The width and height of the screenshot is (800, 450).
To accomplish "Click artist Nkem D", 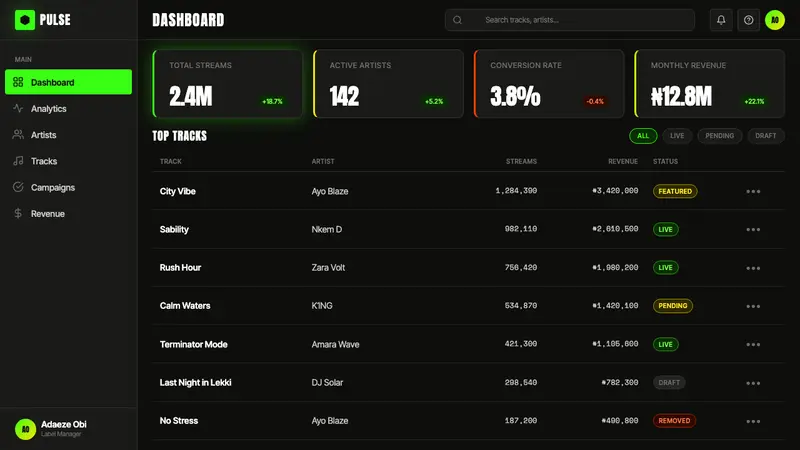I will 327,230.
